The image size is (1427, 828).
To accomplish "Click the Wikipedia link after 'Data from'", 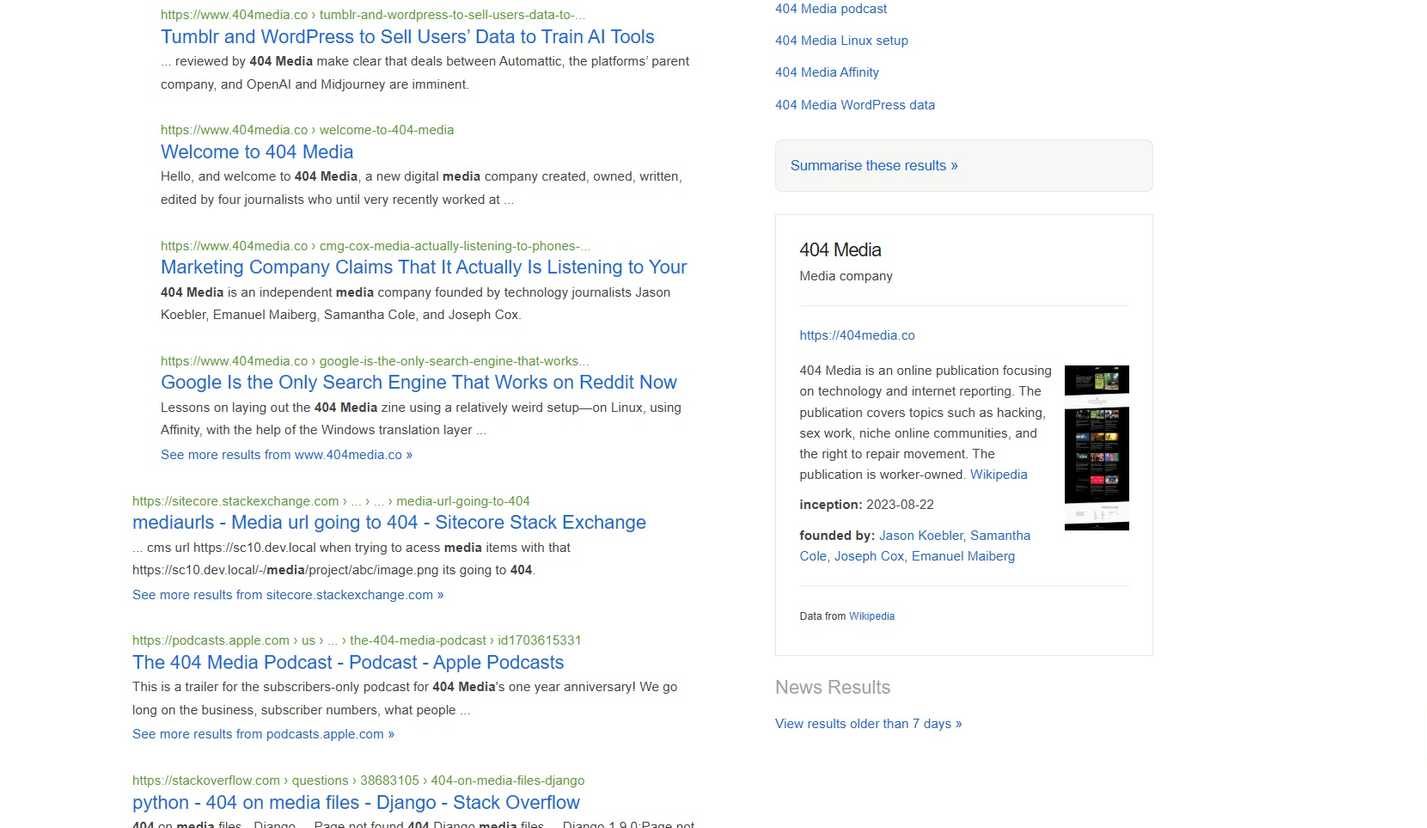I will tap(871, 617).
